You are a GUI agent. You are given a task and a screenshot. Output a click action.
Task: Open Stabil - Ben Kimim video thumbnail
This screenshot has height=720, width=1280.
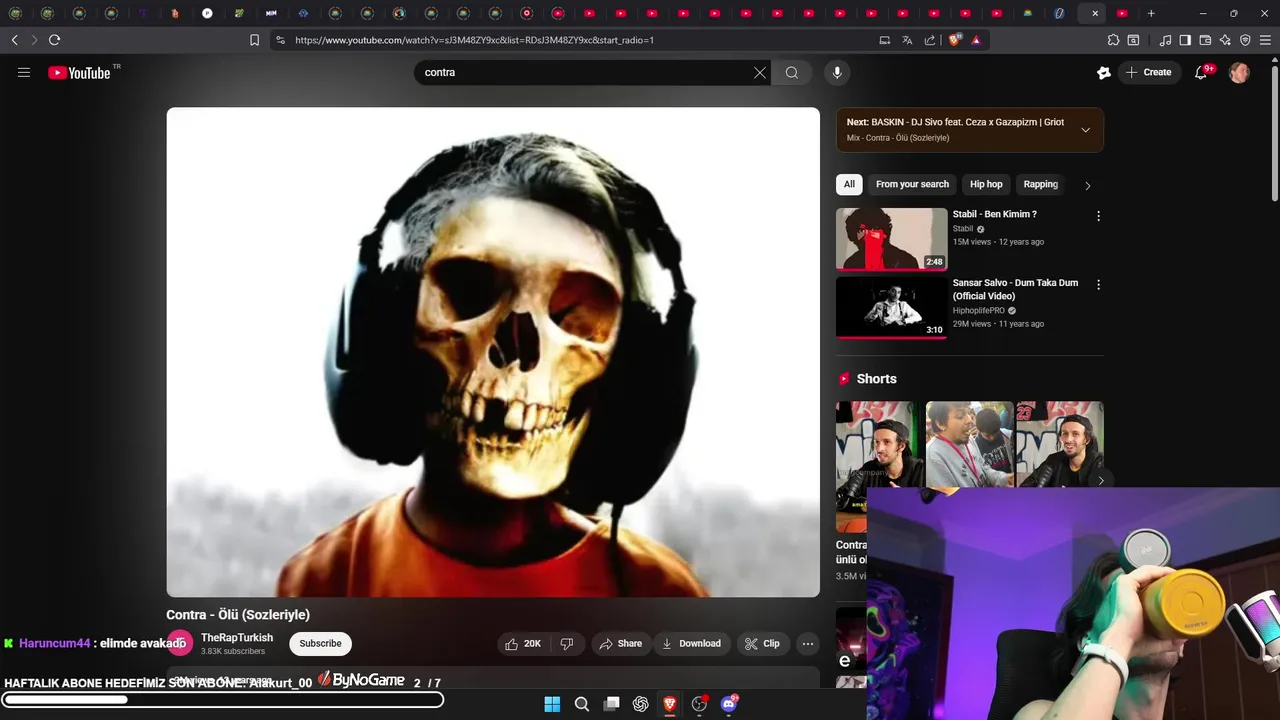tap(891, 239)
